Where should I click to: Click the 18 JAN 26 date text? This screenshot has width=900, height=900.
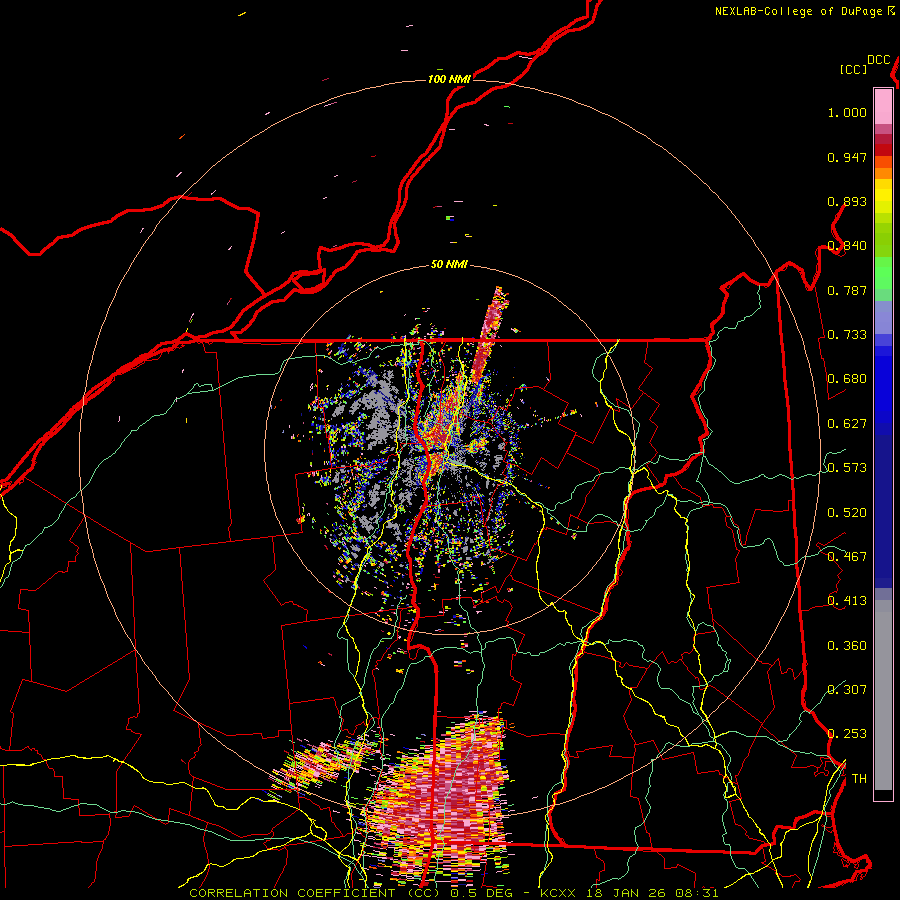624,893
